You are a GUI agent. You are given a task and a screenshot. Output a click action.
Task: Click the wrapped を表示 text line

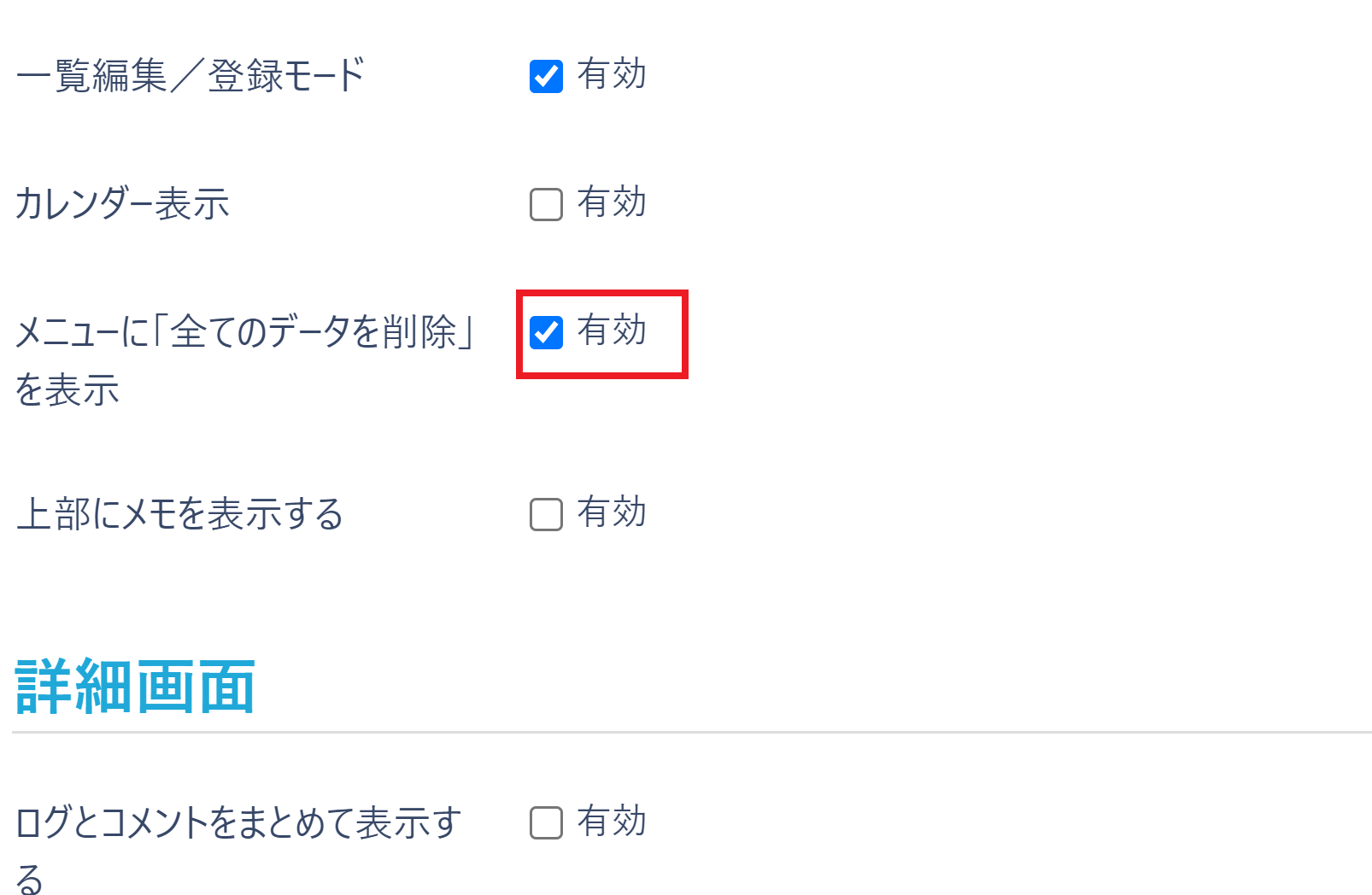click(x=67, y=390)
